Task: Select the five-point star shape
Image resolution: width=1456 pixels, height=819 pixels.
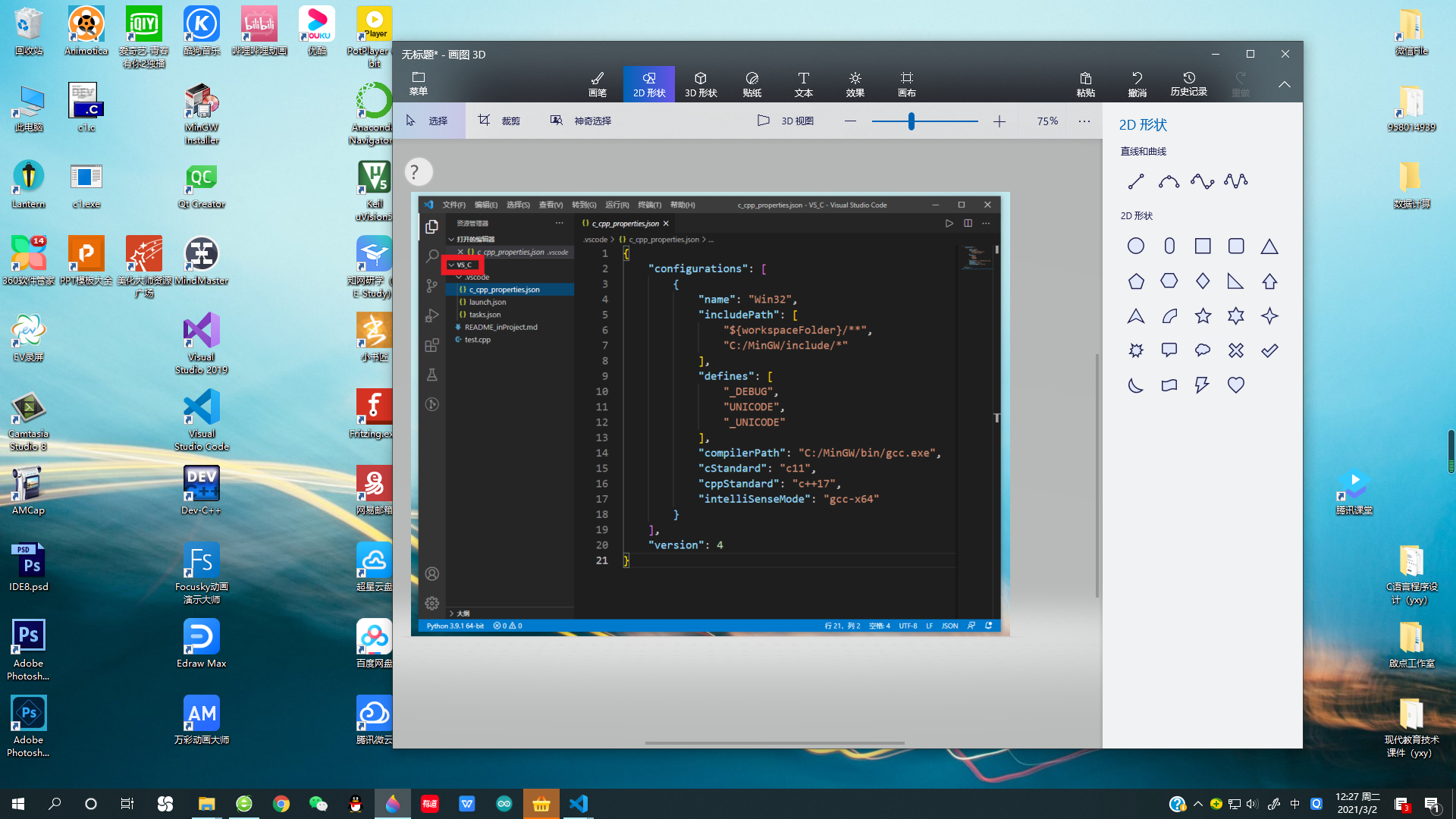Action: [x=1203, y=316]
